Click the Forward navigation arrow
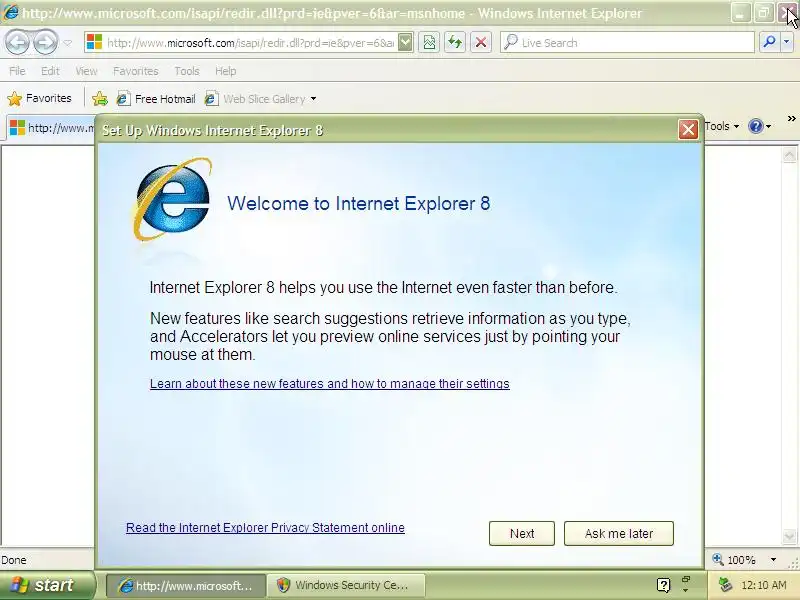 [45, 42]
